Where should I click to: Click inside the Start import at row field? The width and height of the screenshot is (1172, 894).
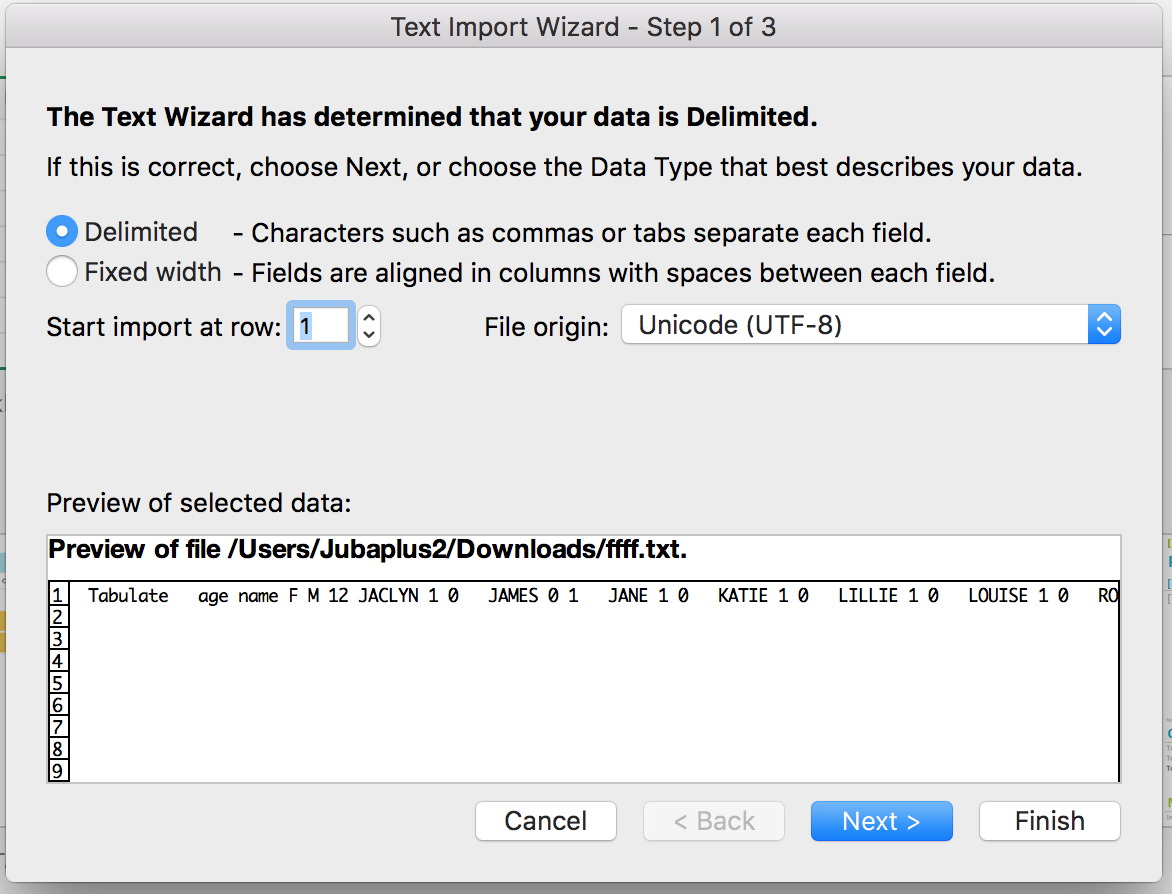(x=320, y=325)
